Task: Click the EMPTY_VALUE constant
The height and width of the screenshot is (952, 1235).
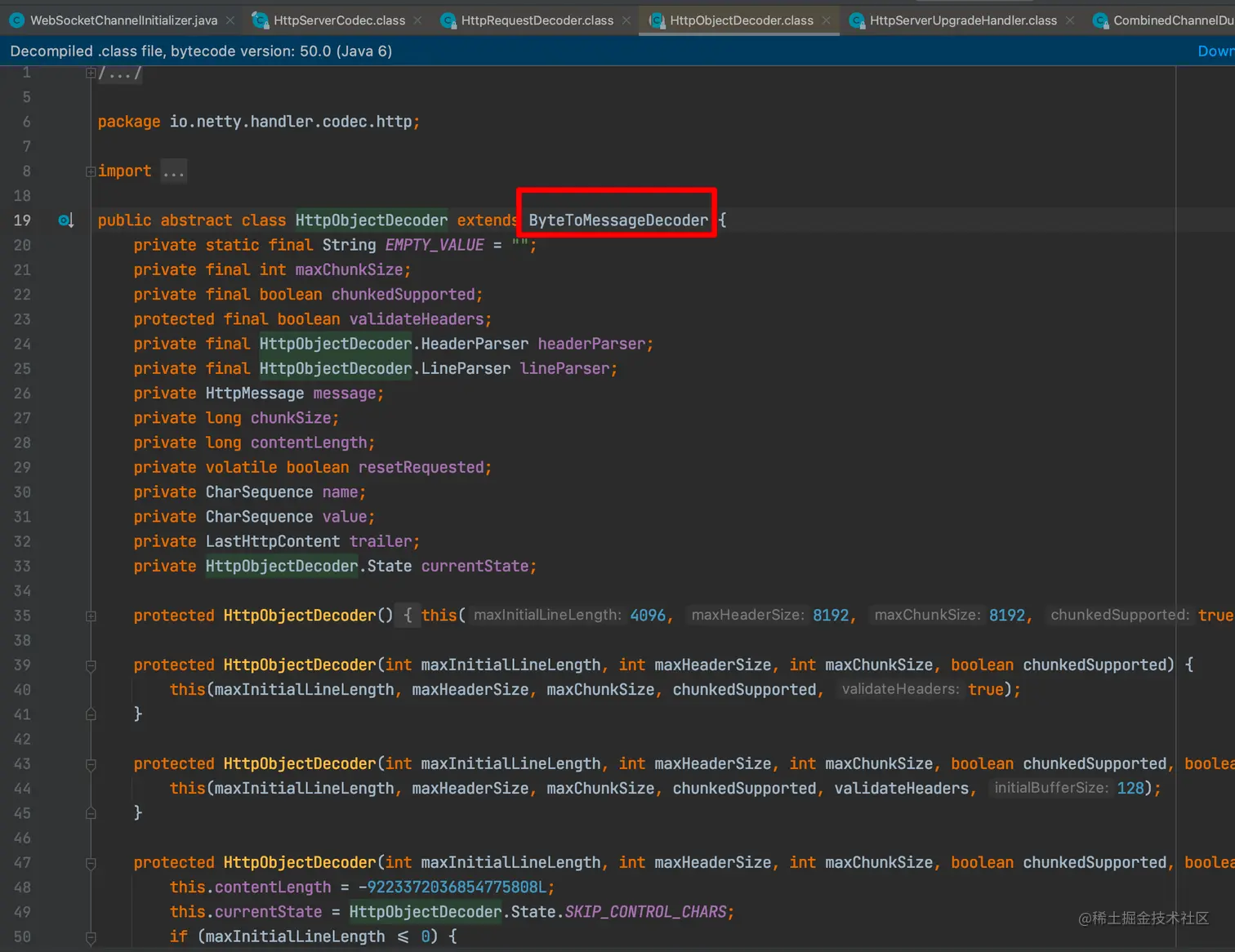Action: pos(435,245)
